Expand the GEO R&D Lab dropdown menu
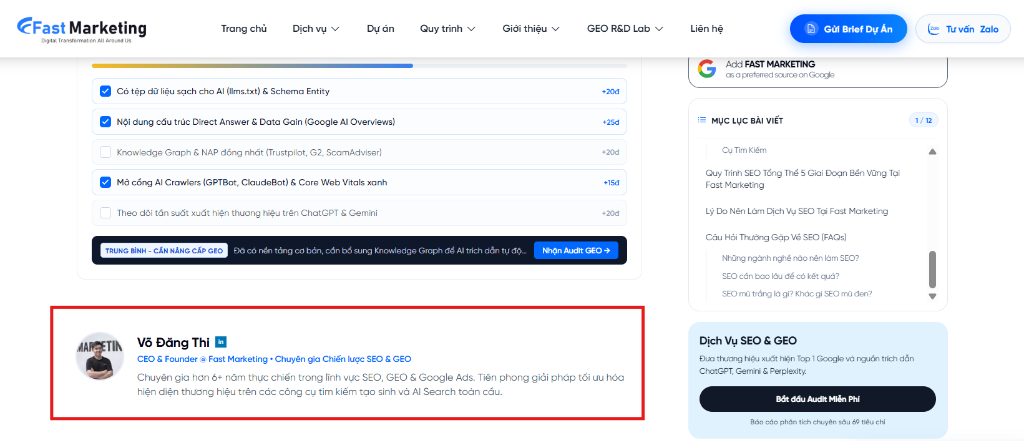Screen dimensions: 1024x441 (625, 29)
